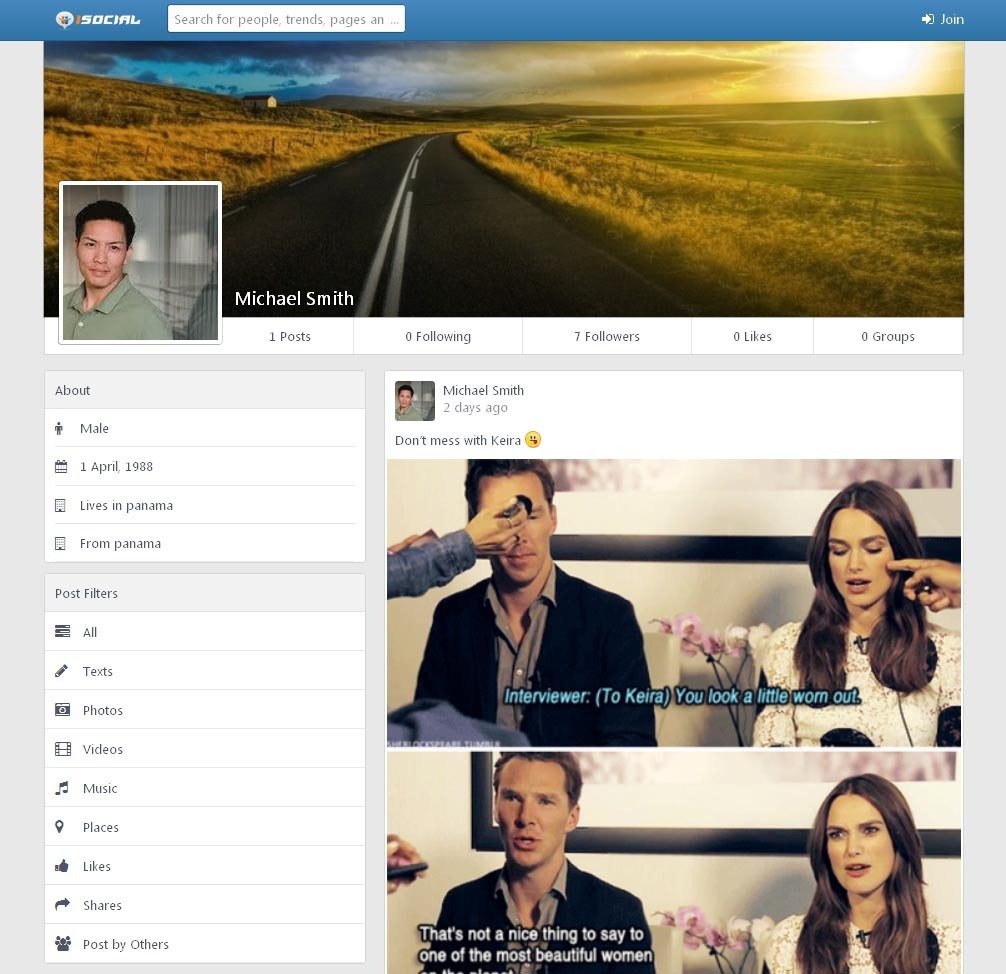This screenshot has width=1006, height=974.
Task: Switch to the Following tab
Action: pos(437,336)
